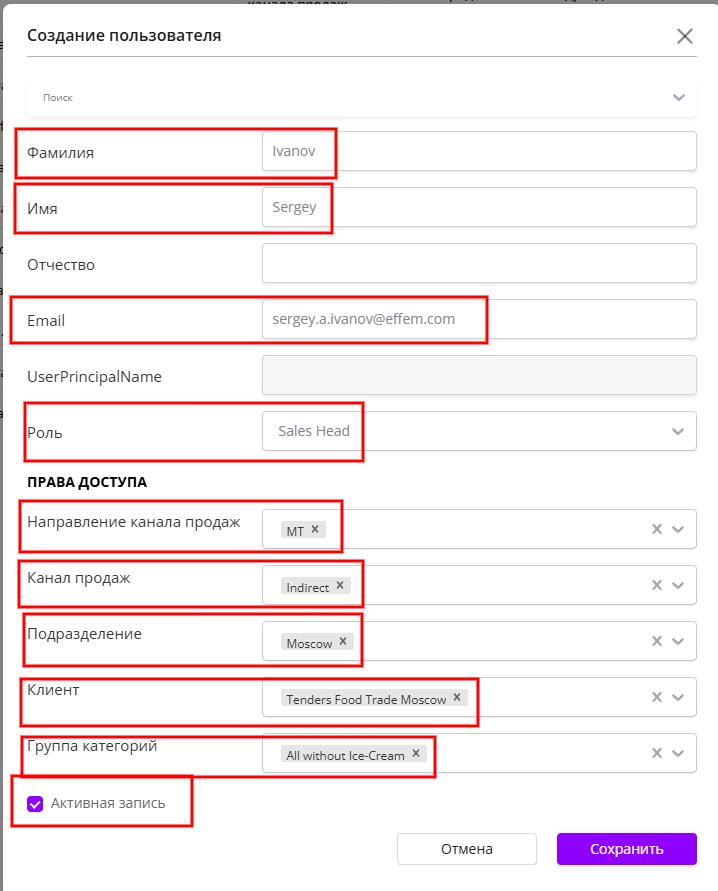Clear all Подразделение selections

coord(657,642)
